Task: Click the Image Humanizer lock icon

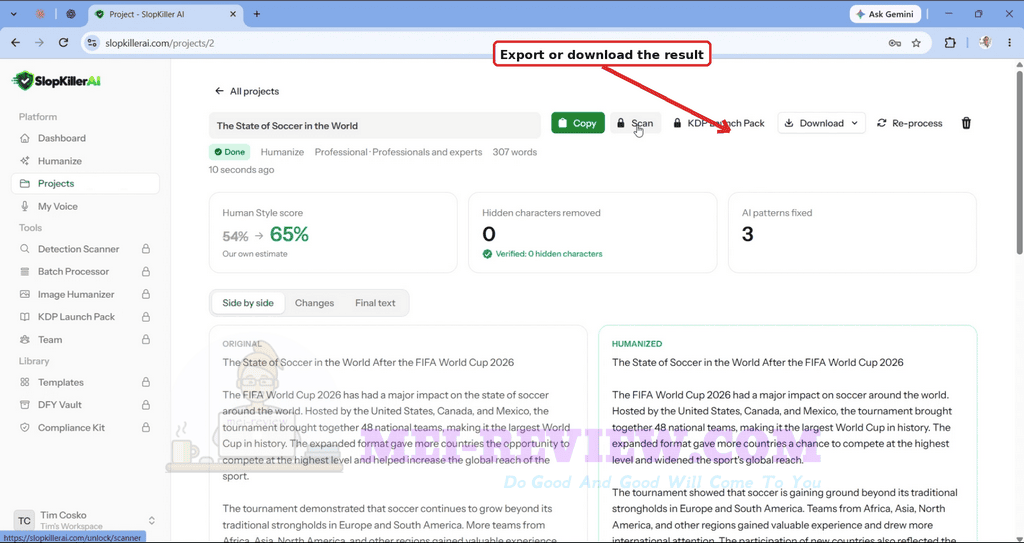Action: pyautogui.click(x=146, y=294)
